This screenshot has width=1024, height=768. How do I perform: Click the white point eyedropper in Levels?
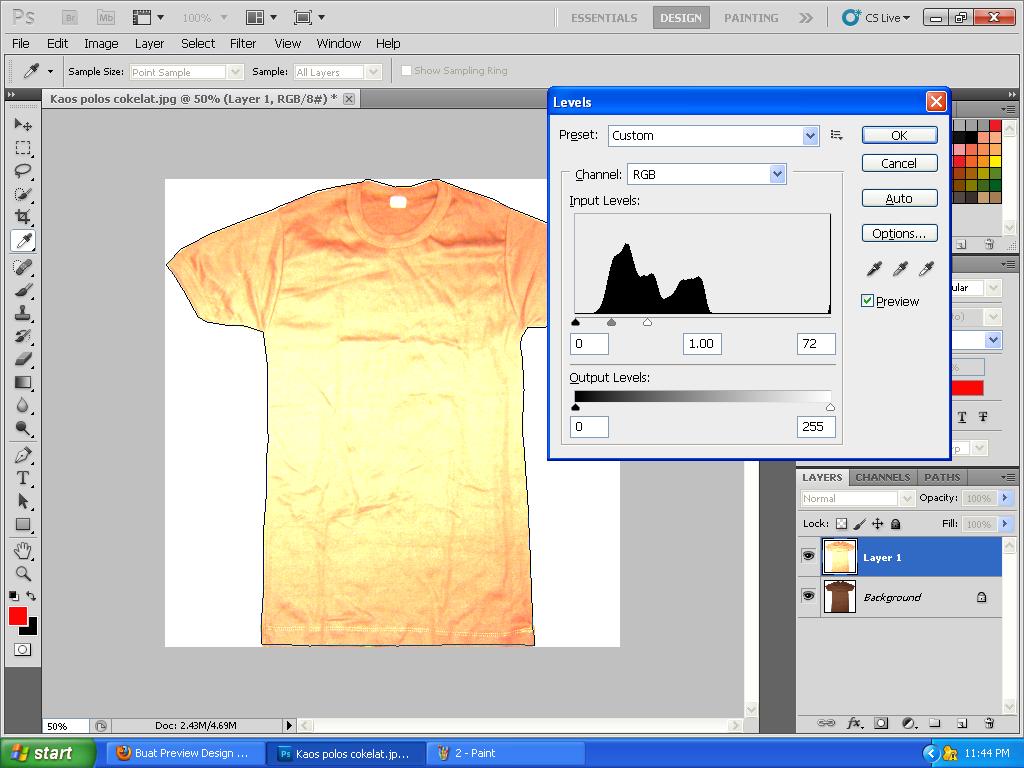pyautogui.click(x=926, y=268)
